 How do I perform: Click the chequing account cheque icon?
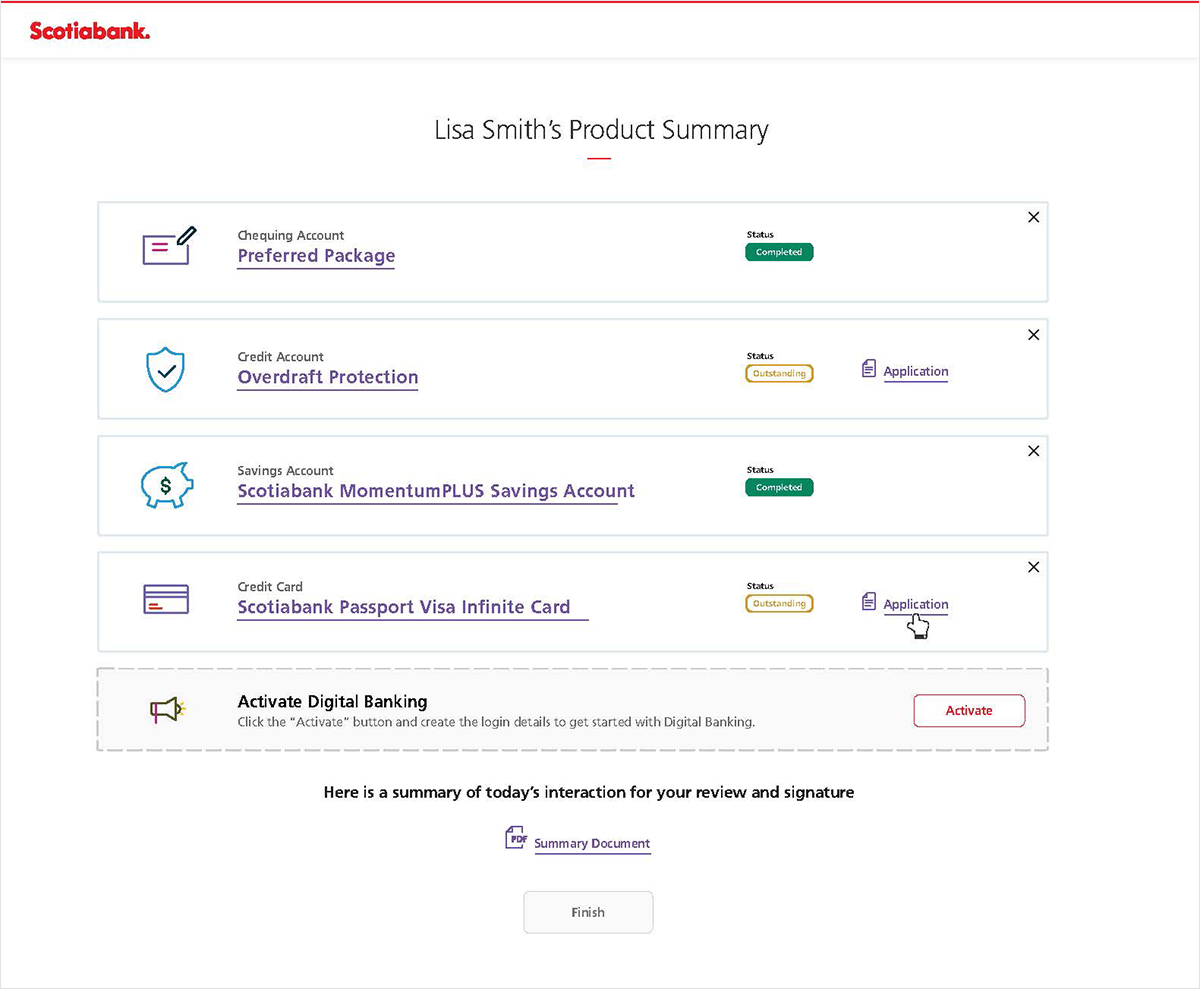(x=169, y=246)
